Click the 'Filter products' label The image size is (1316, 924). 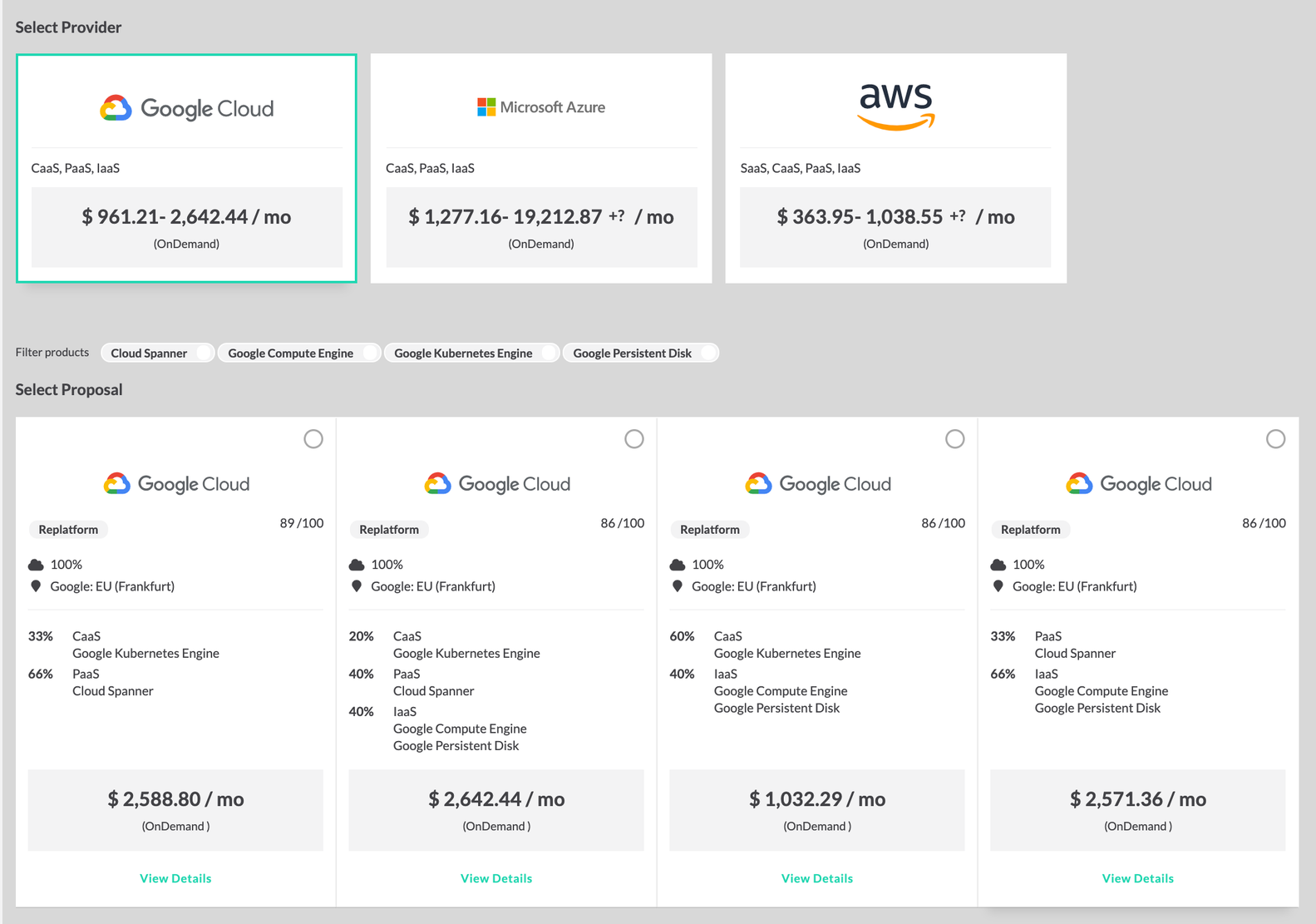point(52,353)
